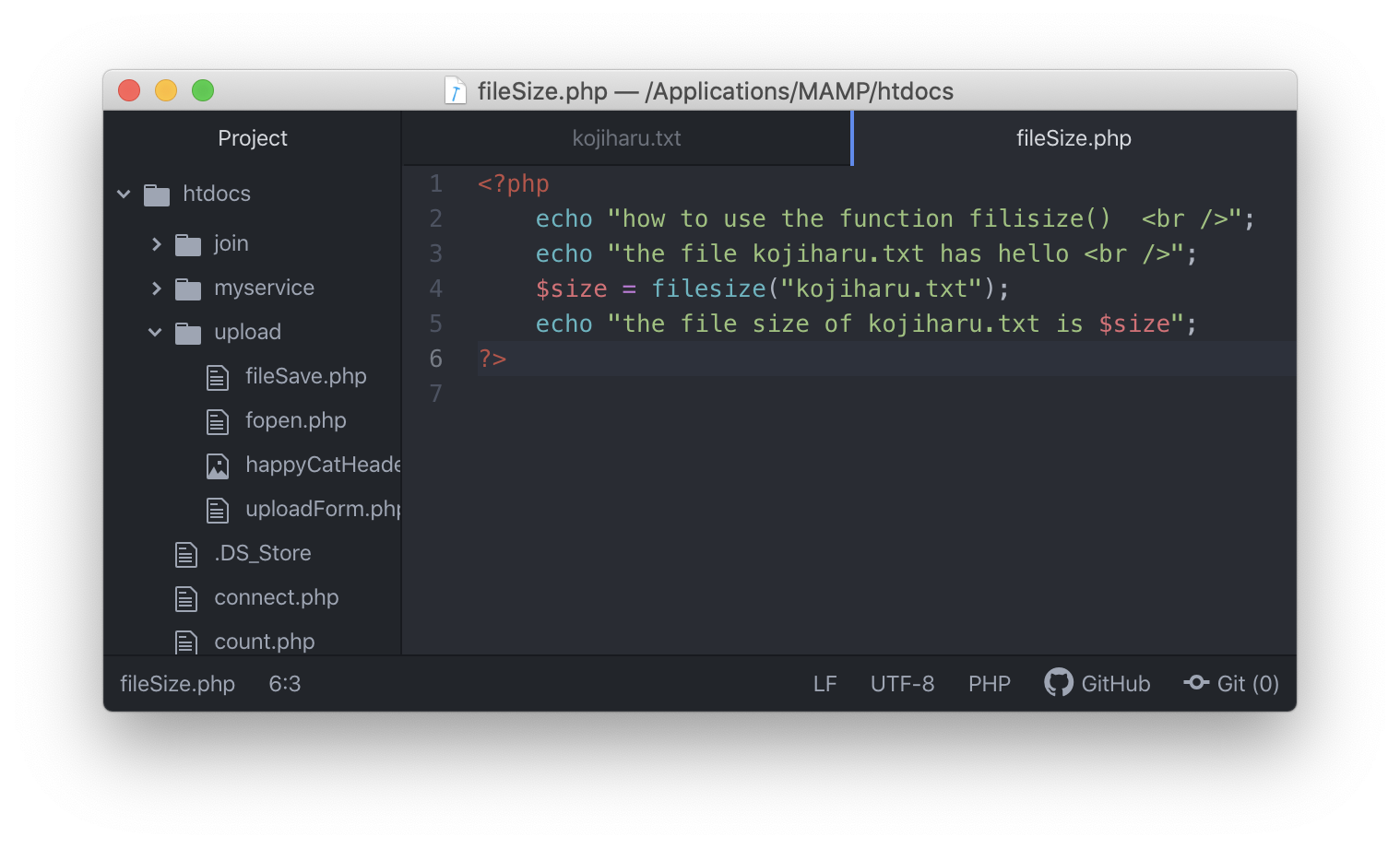Click the uploadForm.php file icon

[x=218, y=510]
